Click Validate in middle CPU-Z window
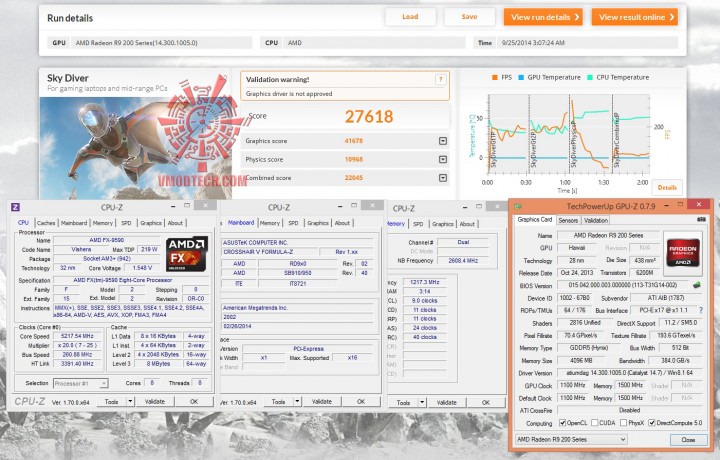Viewport: 720px width, 460px height. [322, 402]
